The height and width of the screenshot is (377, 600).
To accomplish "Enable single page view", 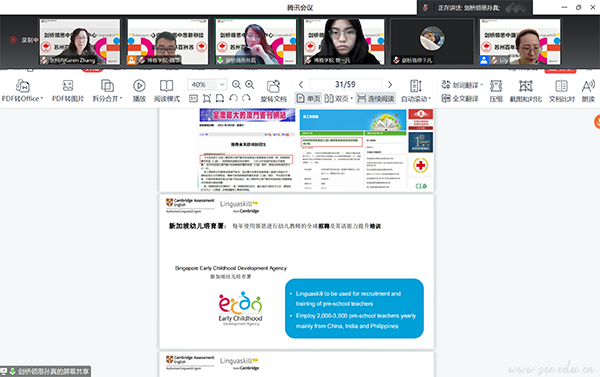I will (308, 99).
